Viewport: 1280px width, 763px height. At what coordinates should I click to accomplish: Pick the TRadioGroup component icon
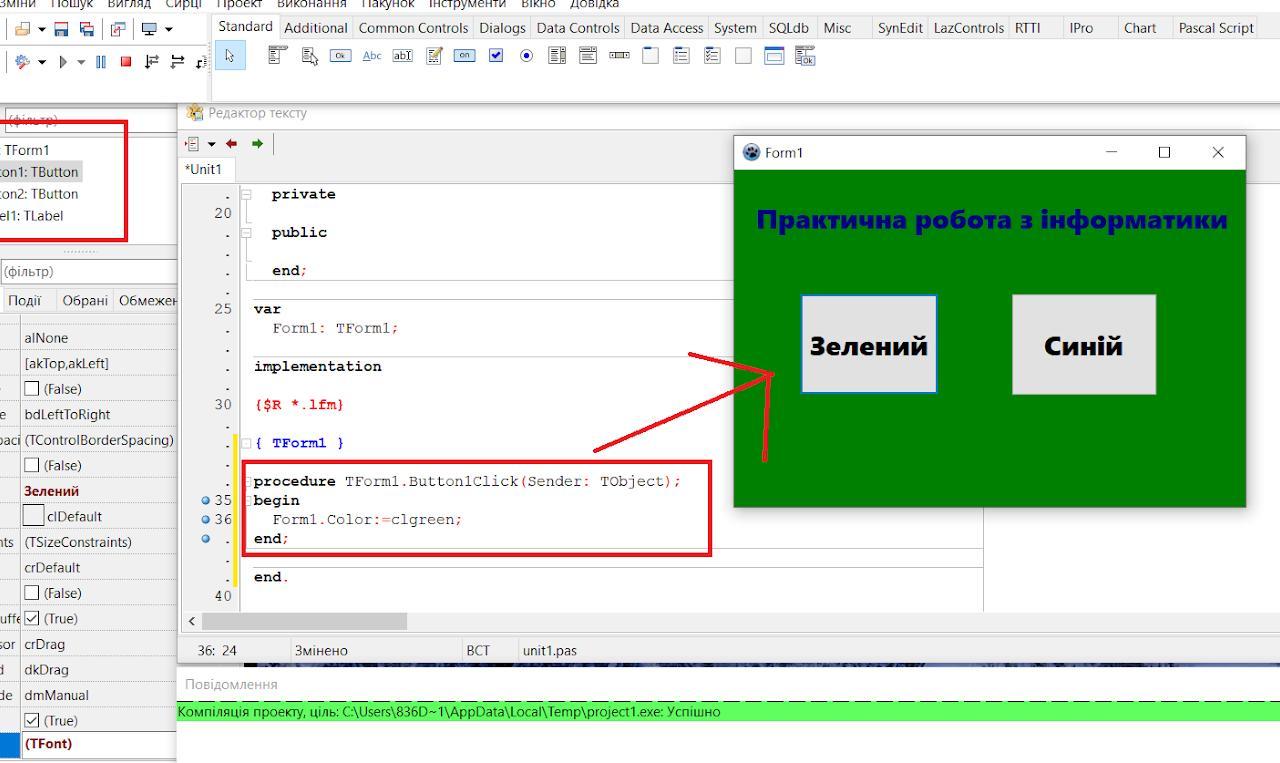(x=681, y=56)
